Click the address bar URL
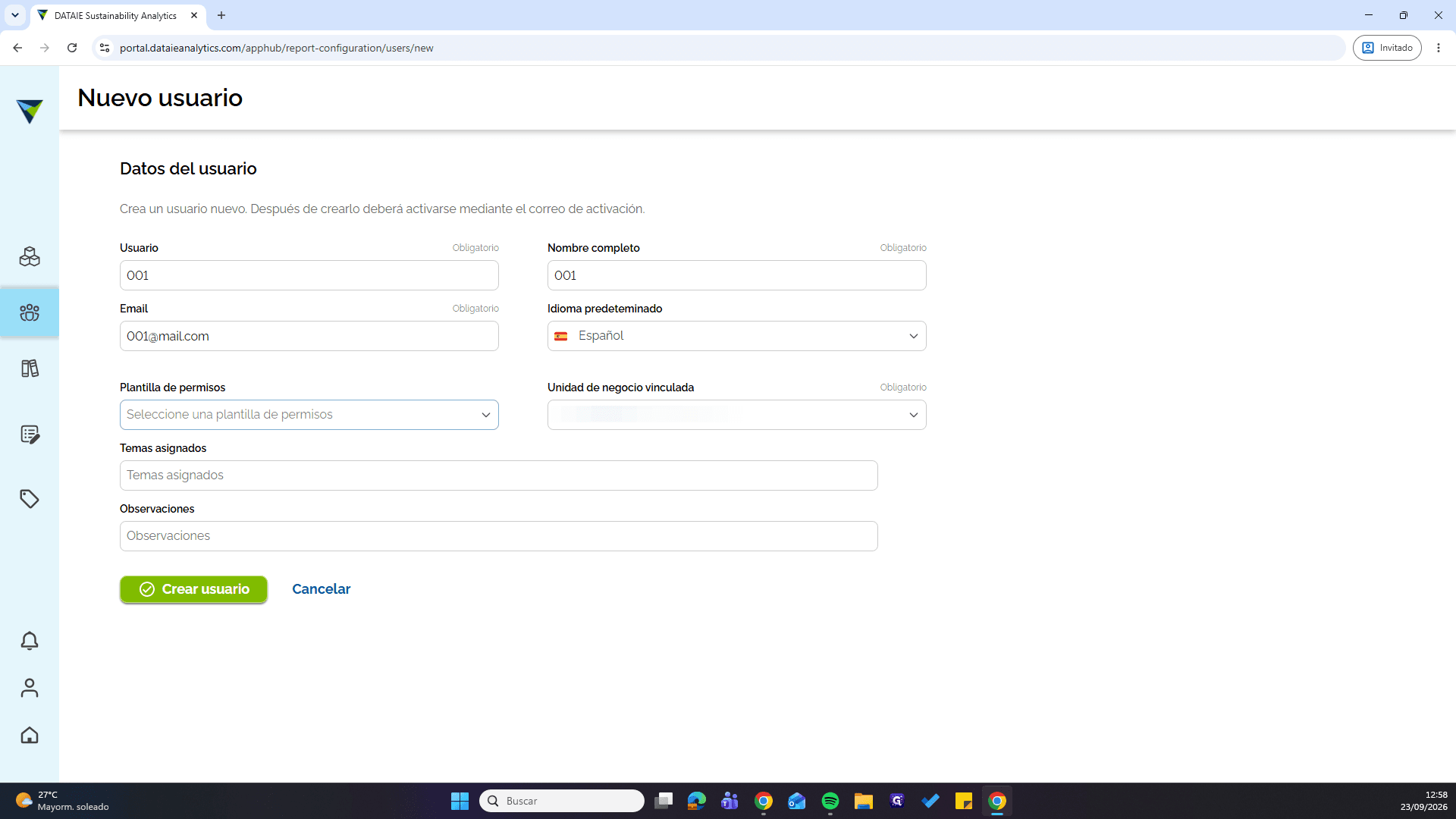Screen dimensions: 1456x819 pos(277,48)
